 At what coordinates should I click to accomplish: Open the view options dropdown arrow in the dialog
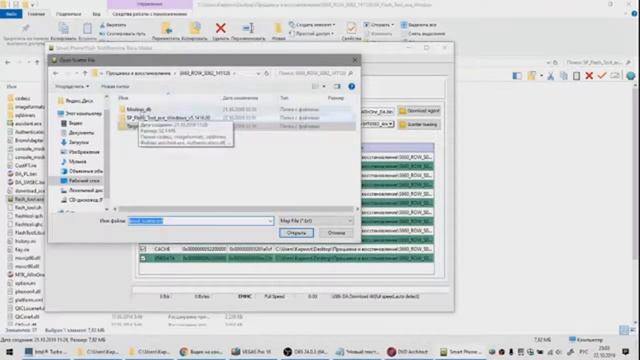[x=324, y=87]
